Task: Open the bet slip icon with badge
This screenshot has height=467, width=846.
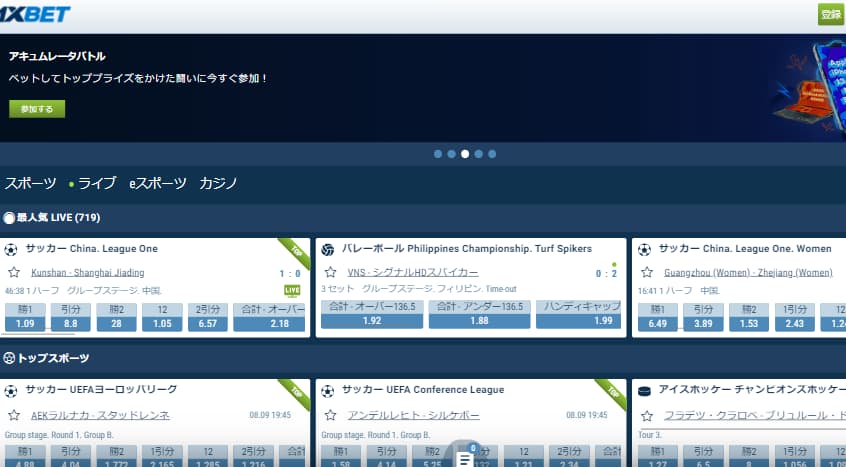Action: [464, 457]
